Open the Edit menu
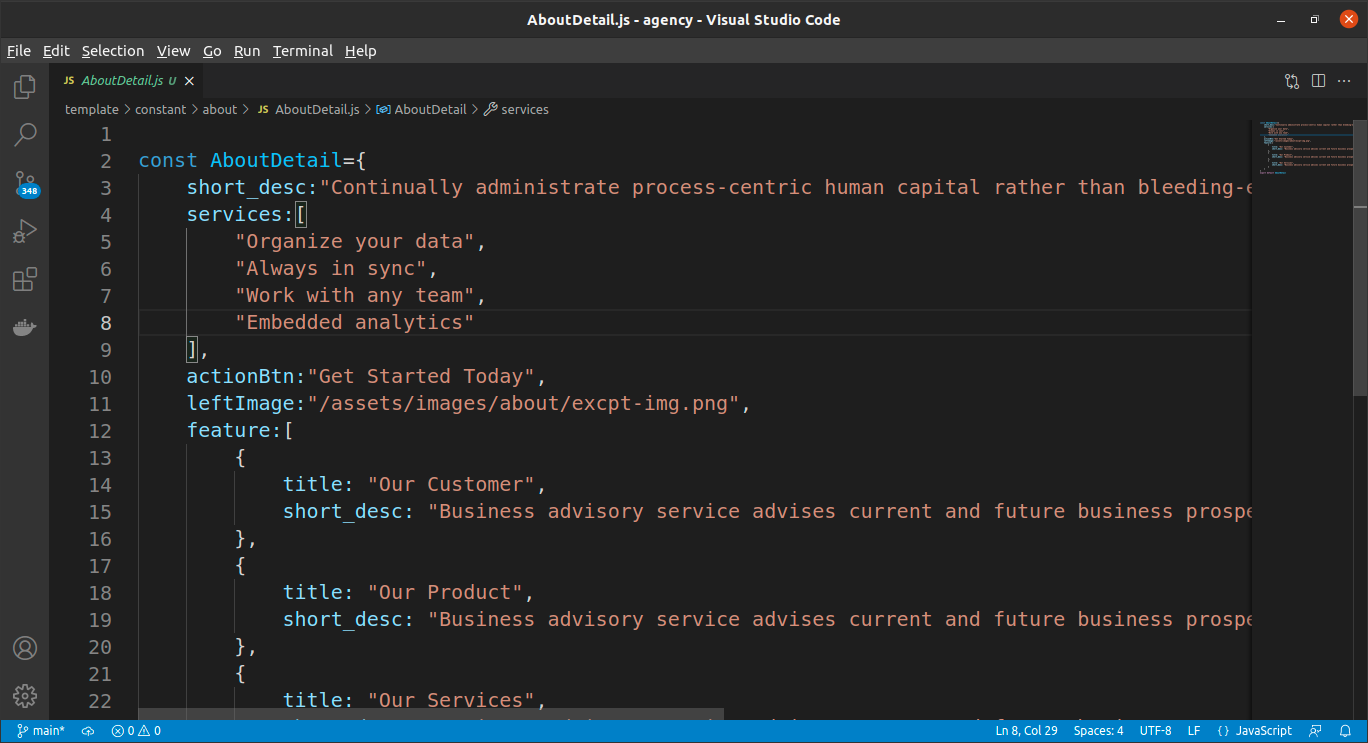The width and height of the screenshot is (1368, 743). point(56,51)
